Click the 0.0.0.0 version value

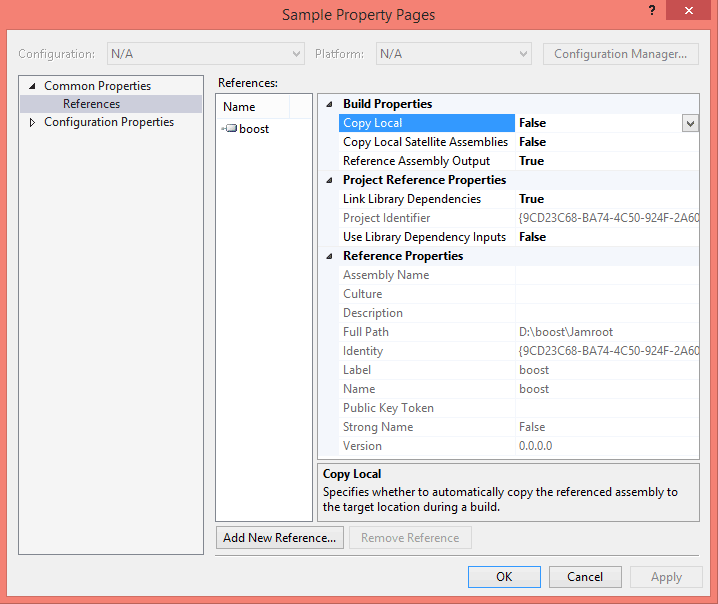pyautogui.click(x=535, y=446)
